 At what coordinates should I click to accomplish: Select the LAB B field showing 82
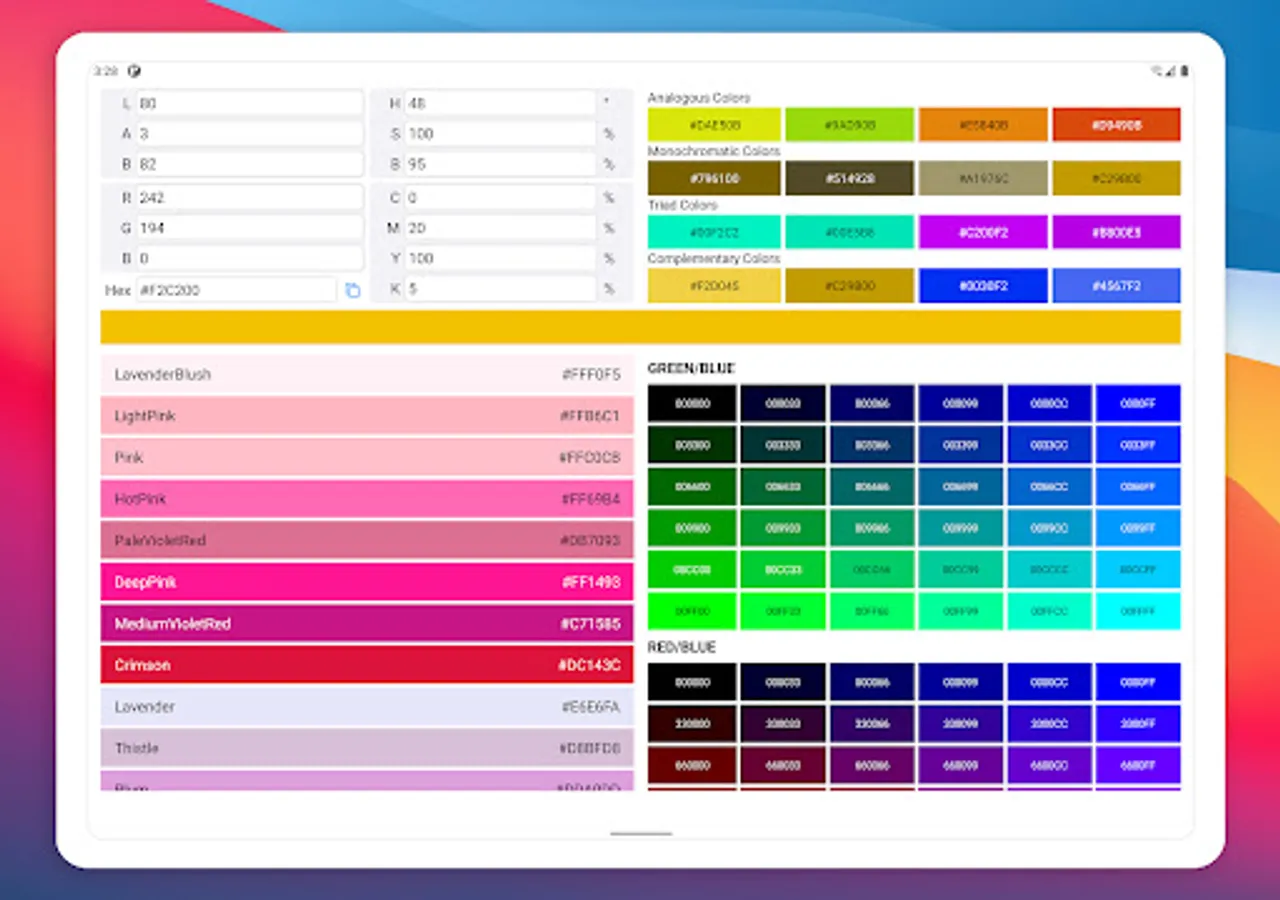point(250,163)
